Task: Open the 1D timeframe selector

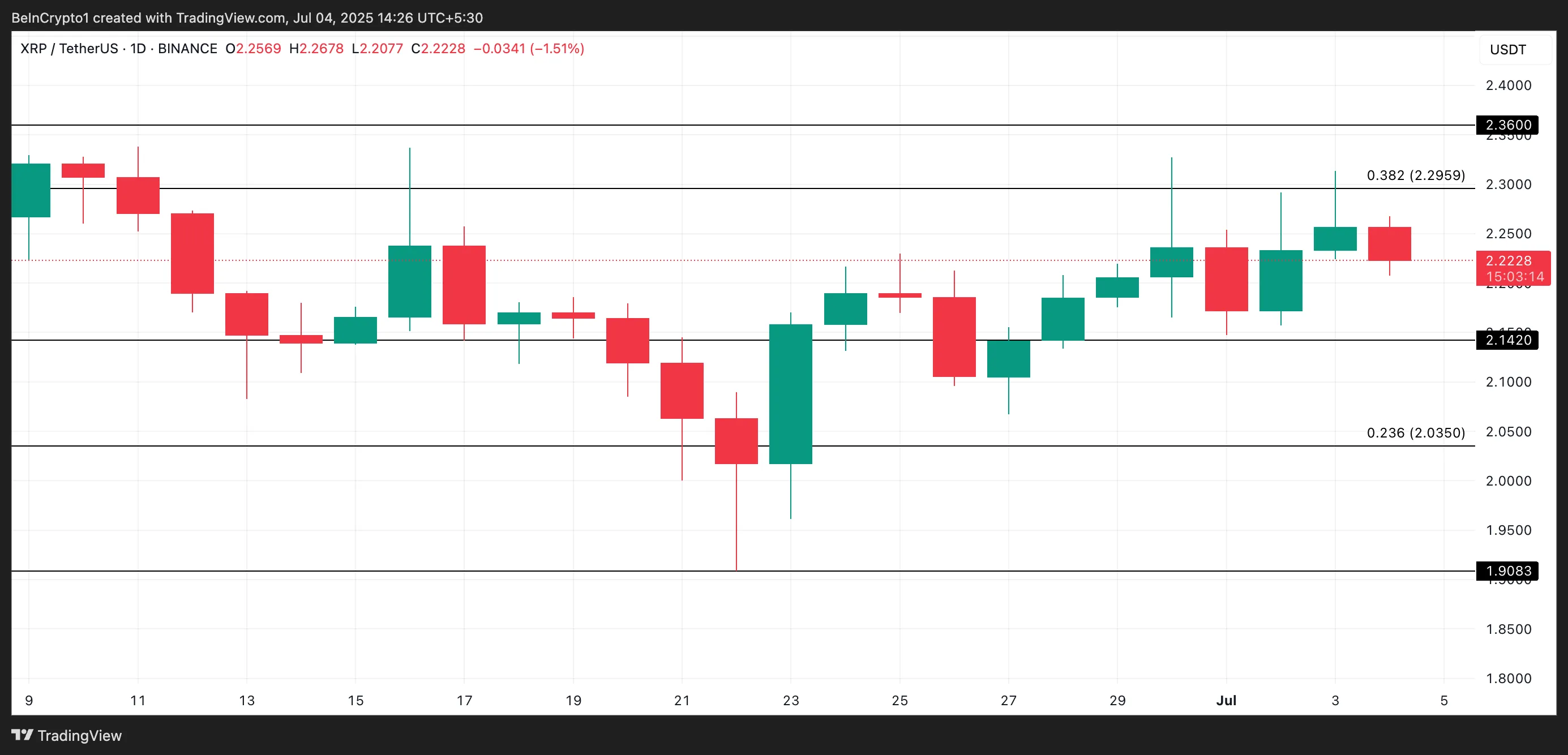Action: 139,49
